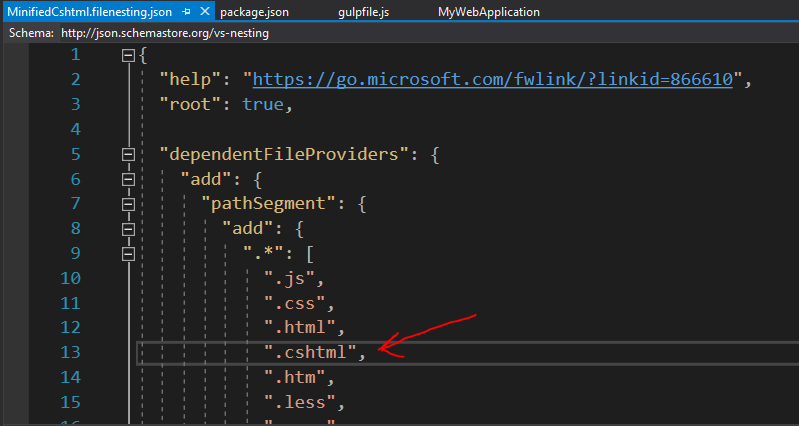Pin the MinifiedCshtml.filenesting.json tab

click(x=186, y=11)
